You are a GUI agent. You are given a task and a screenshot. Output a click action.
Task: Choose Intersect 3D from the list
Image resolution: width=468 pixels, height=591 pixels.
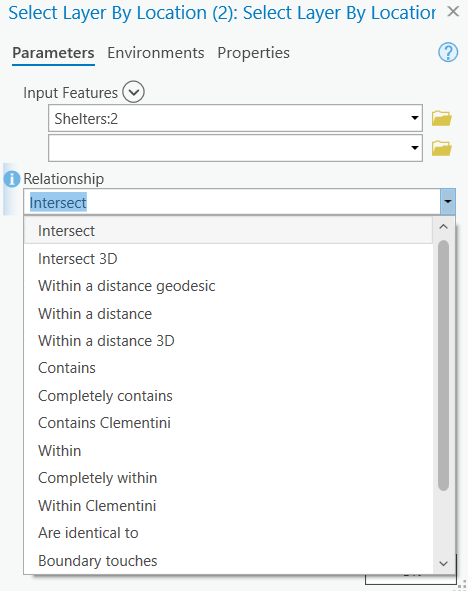pyautogui.click(x=228, y=259)
